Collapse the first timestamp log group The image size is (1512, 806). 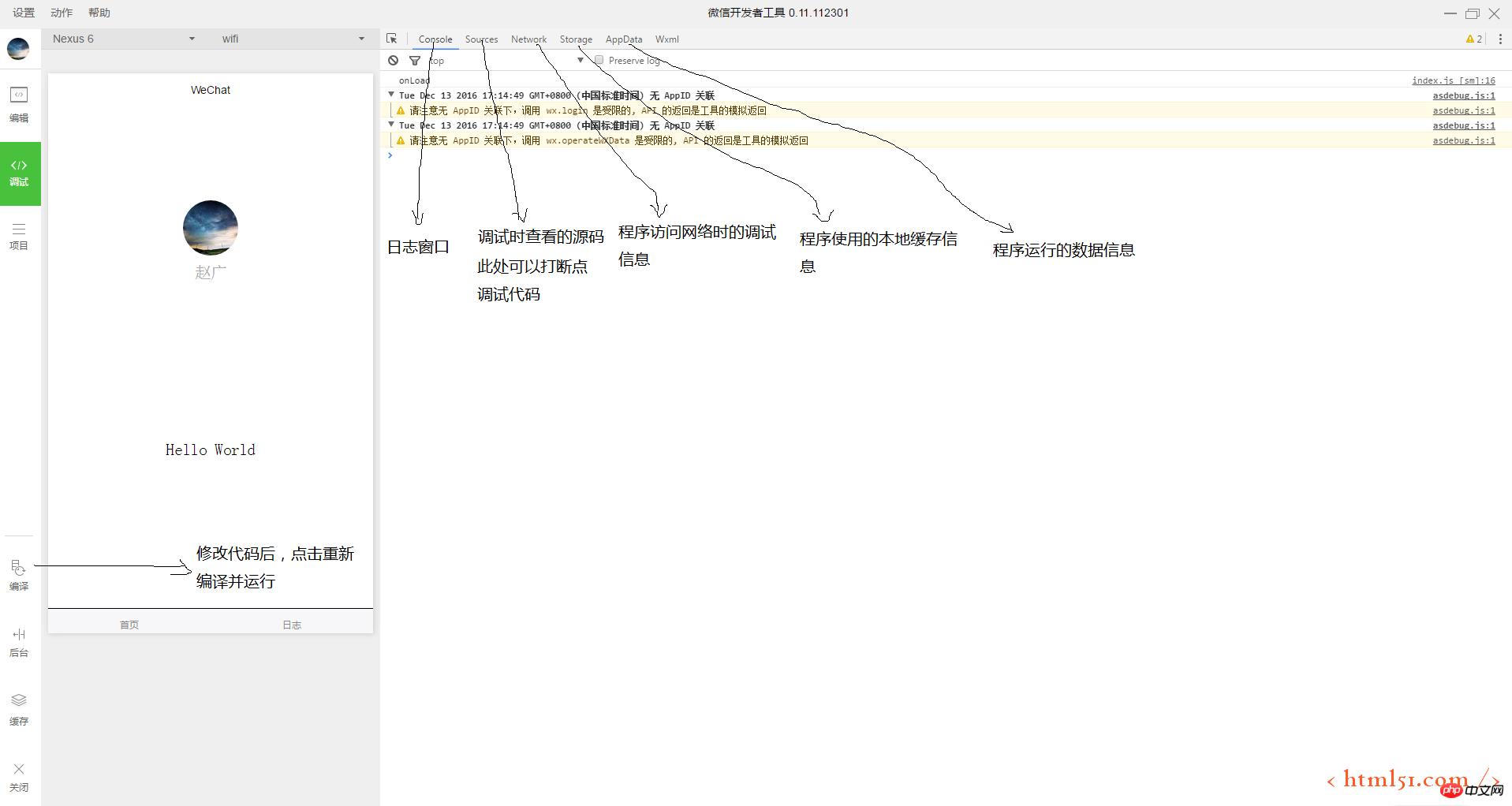pyautogui.click(x=391, y=95)
